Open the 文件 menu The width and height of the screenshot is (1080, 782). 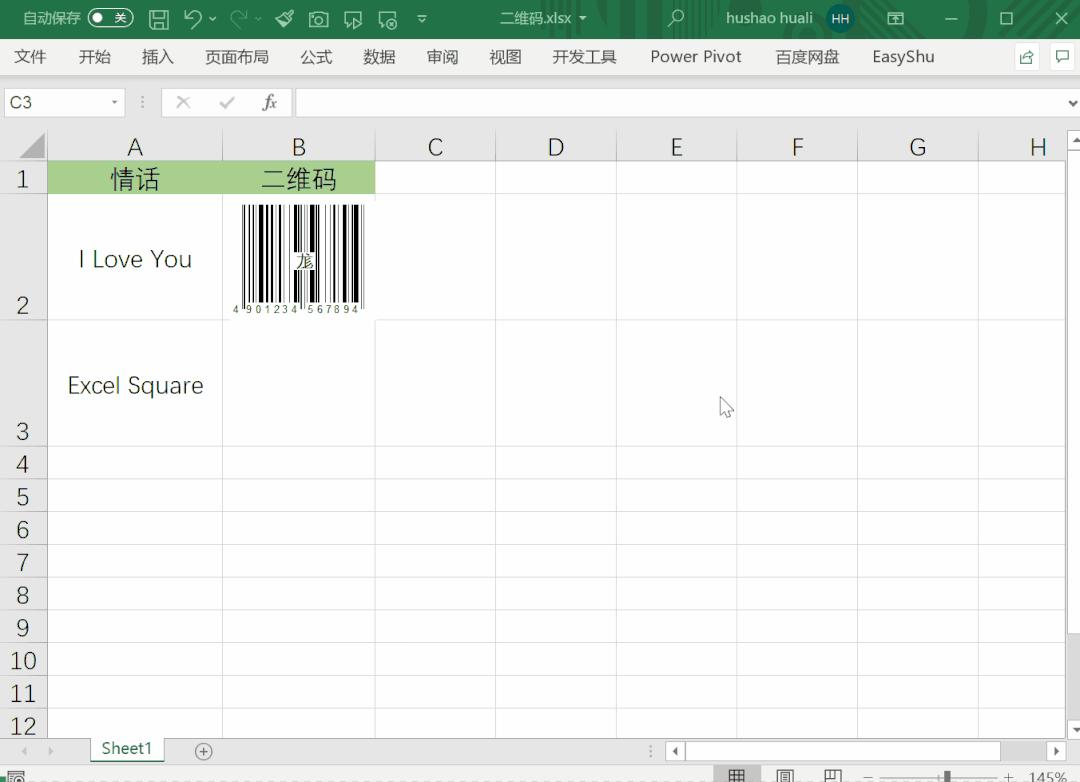[30, 57]
